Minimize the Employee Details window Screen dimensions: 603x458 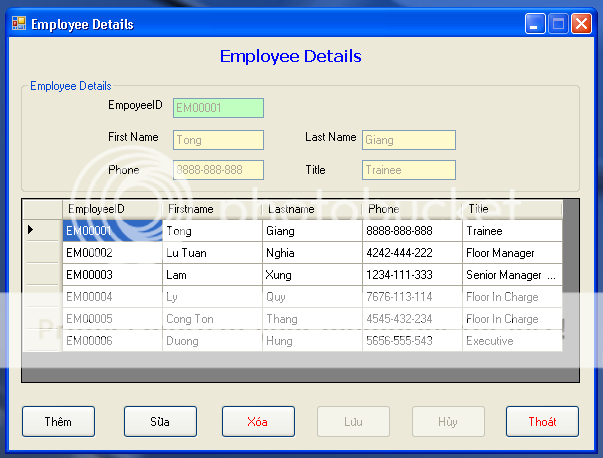535,24
